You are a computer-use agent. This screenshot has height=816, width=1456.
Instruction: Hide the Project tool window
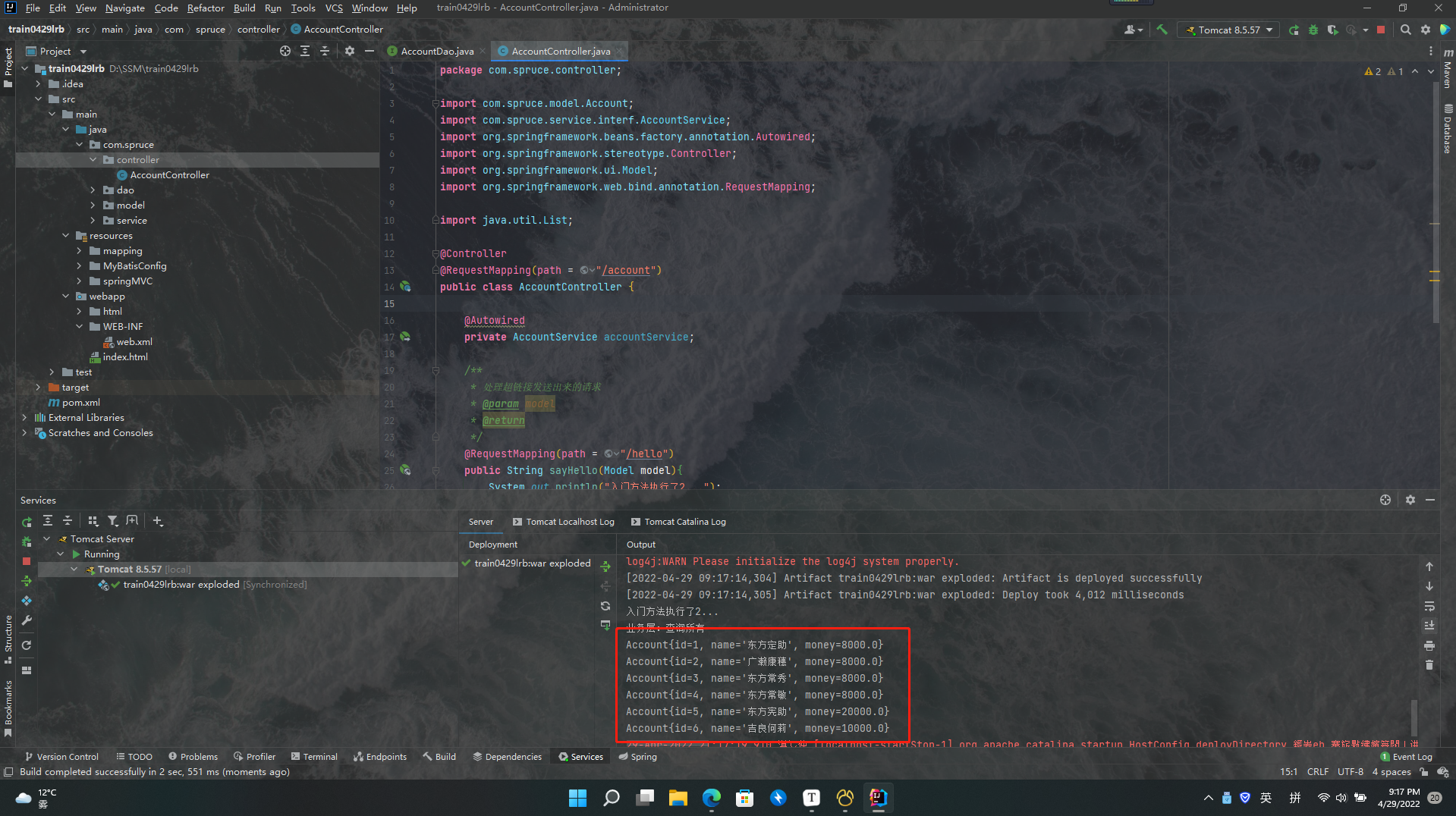point(369,51)
